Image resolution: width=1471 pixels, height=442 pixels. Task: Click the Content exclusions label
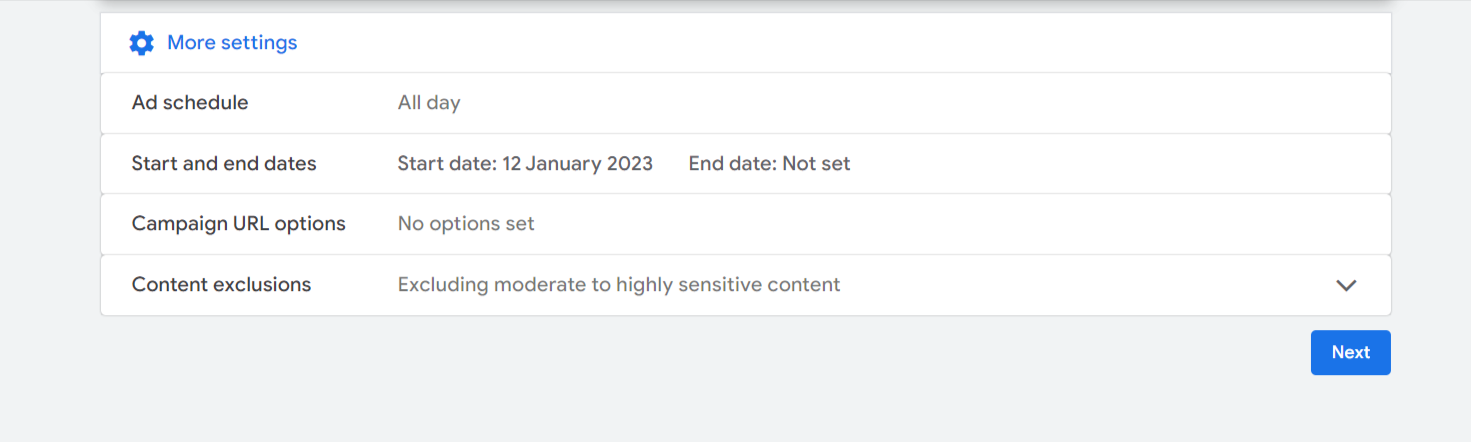pos(221,285)
